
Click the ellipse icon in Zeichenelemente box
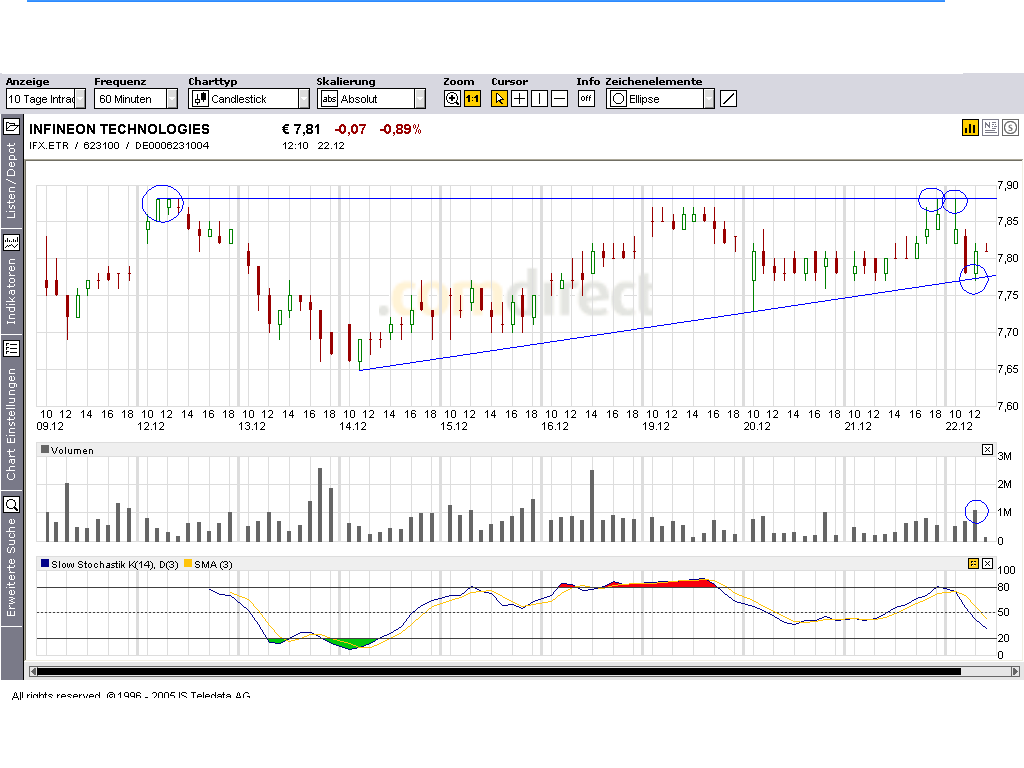point(618,99)
